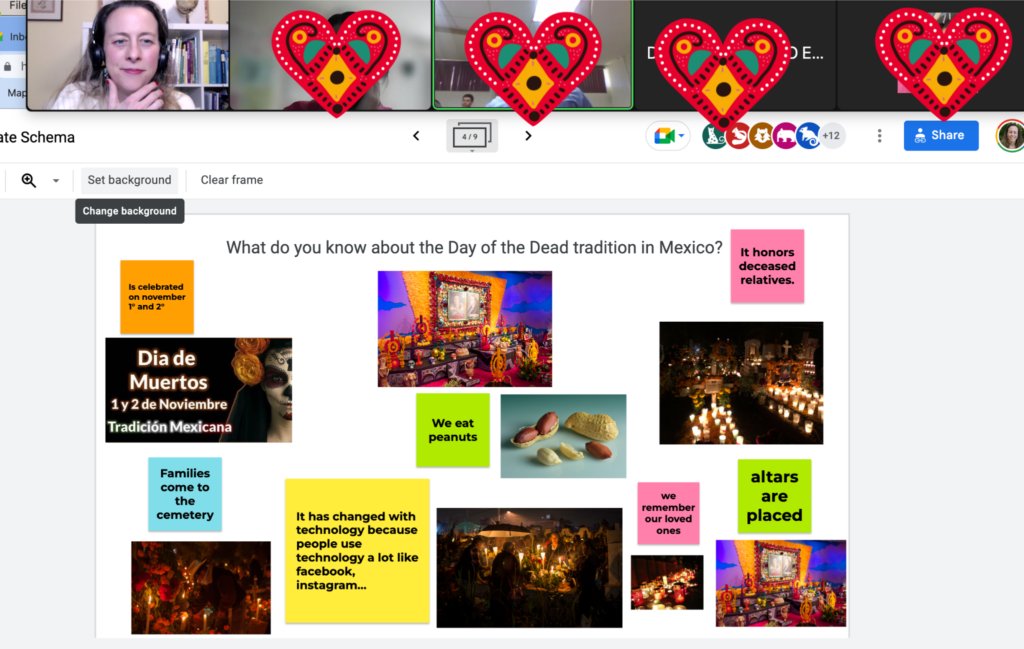The width and height of the screenshot is (1024, 649).
Task: Click the green-bordered active speaker video tile
Action: [533, 54]
